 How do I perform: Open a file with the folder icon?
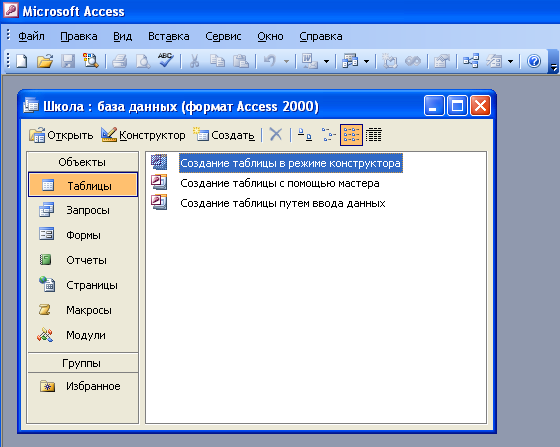point(45,61)
